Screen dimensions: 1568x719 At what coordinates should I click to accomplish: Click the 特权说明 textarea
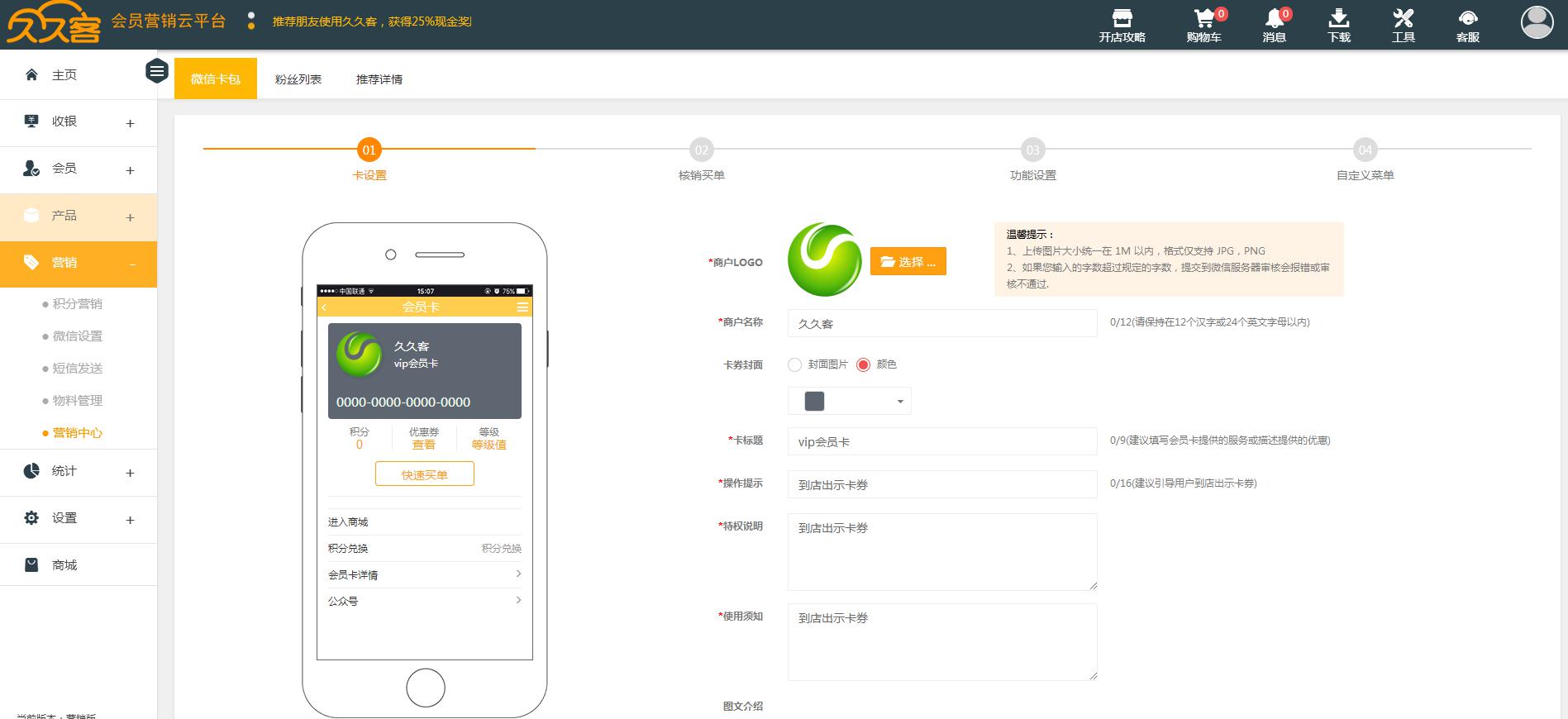(x=942, y=552)
